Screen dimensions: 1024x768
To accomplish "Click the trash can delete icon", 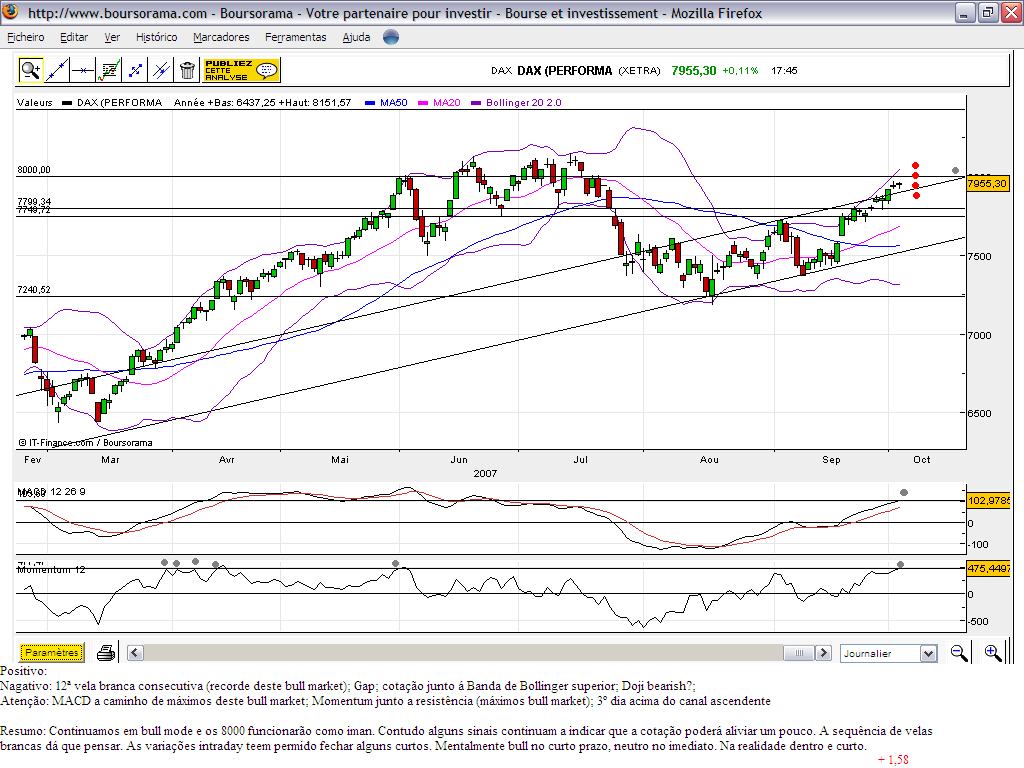I will click(187, 70).
